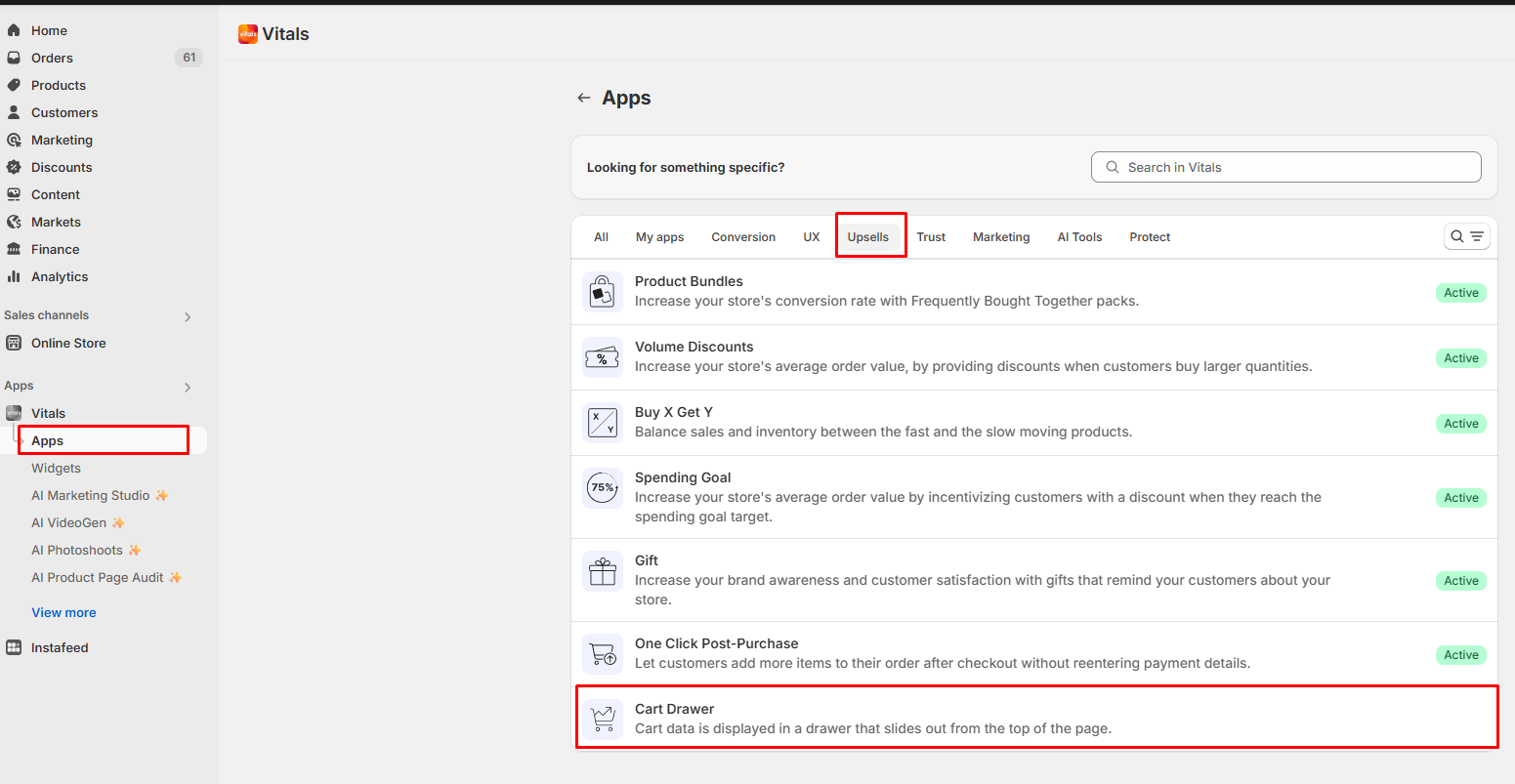
Task: Click the One Click Post-Purchase cart icon
Action: coord(603,653)
